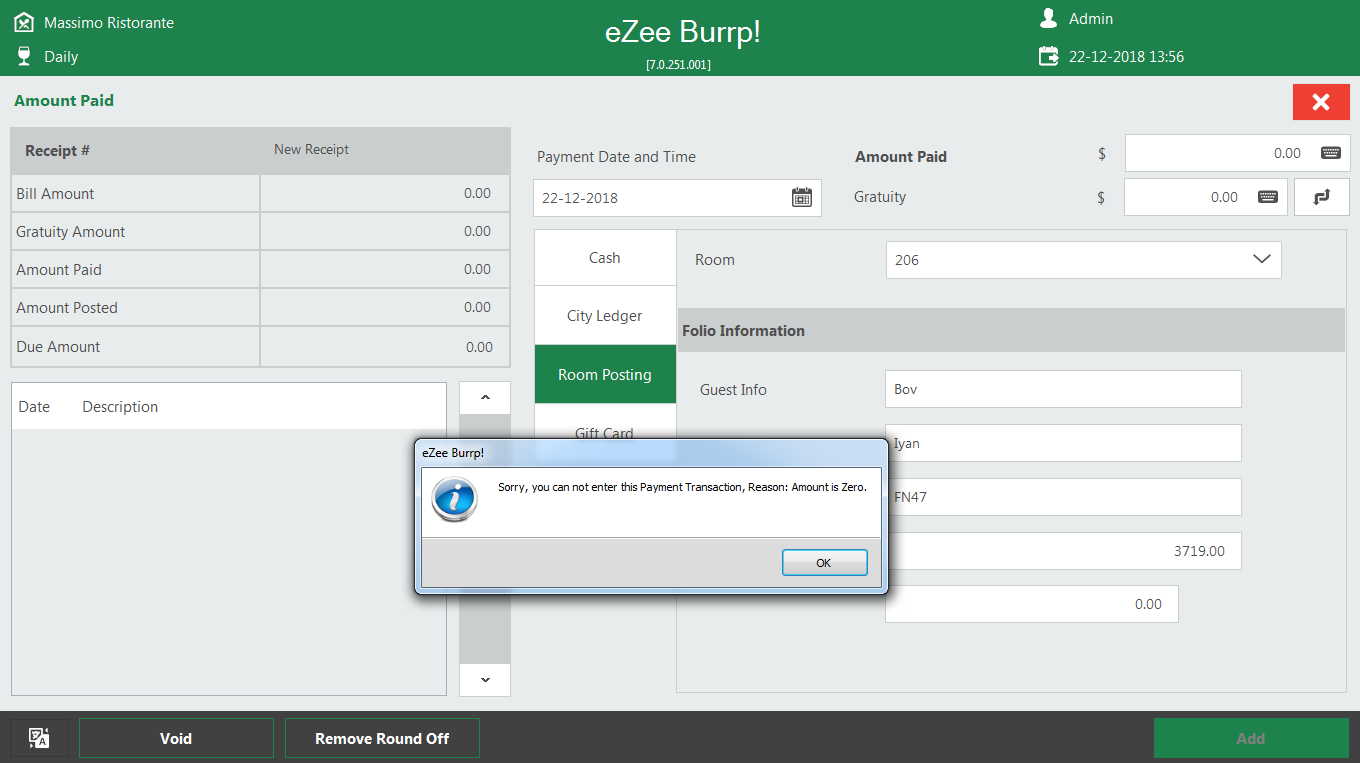Click the restaurant icon beside Massimo Ristorante
This screenshot has height=763, width=1360.
pos(24,22)
